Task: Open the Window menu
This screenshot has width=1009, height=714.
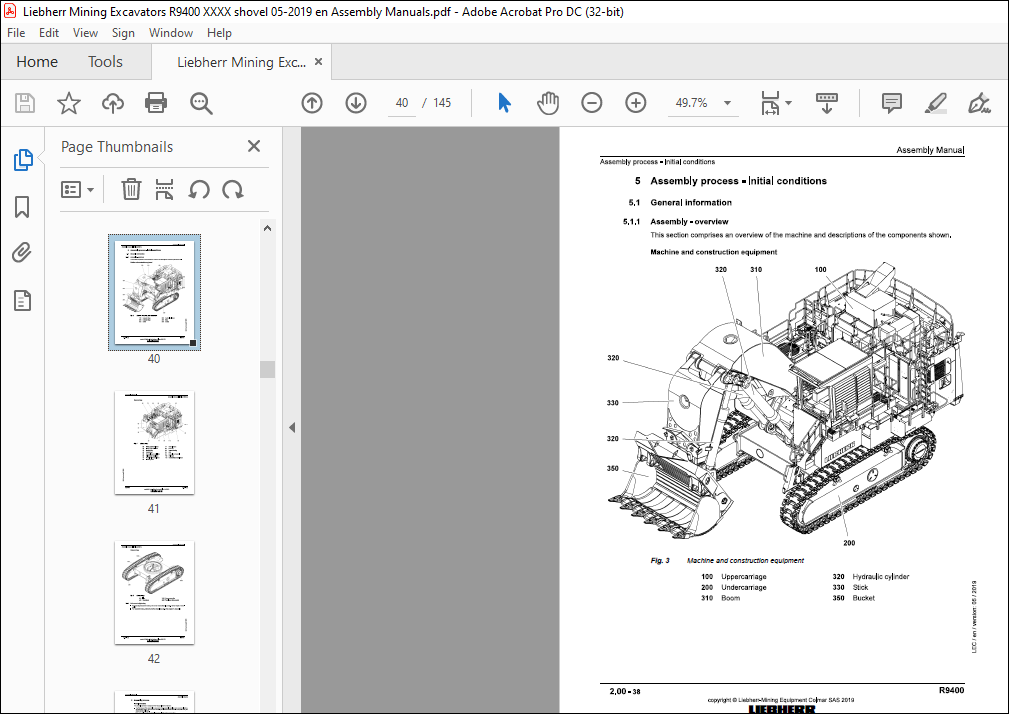Action: coord(171,33)
